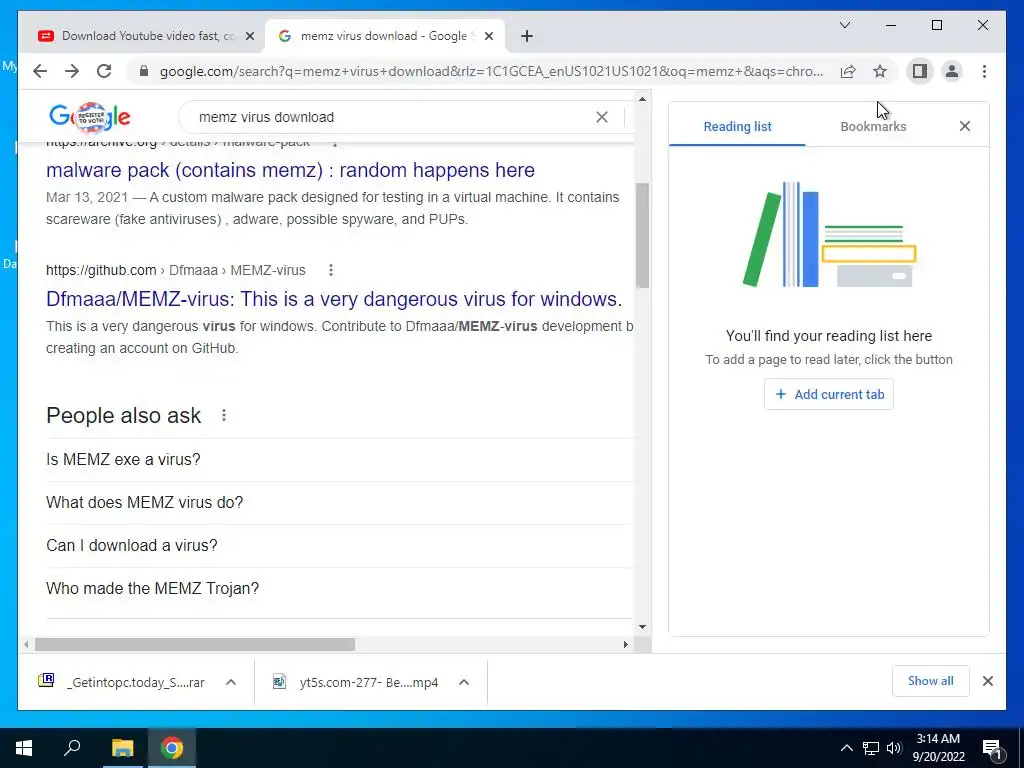1024x768 pixels.
Task: Share this page from address bar
Action: 848,71
